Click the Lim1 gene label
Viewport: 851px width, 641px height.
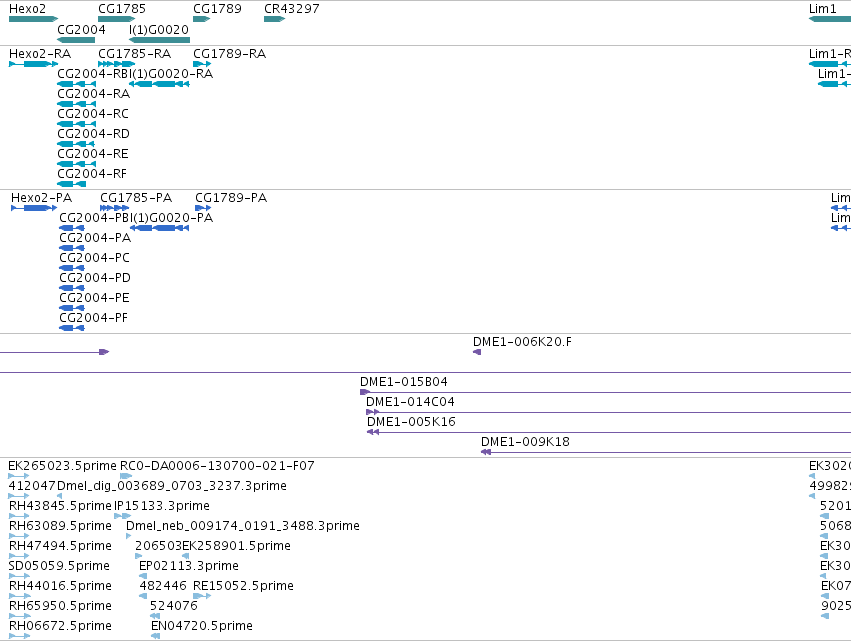tap(822, 9)
